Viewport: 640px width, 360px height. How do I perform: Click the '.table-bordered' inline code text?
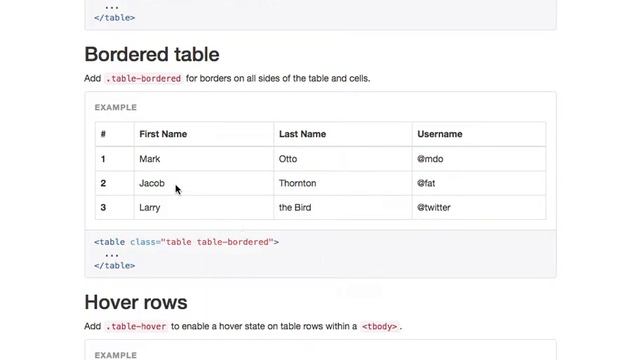click(x=143, y=78)
